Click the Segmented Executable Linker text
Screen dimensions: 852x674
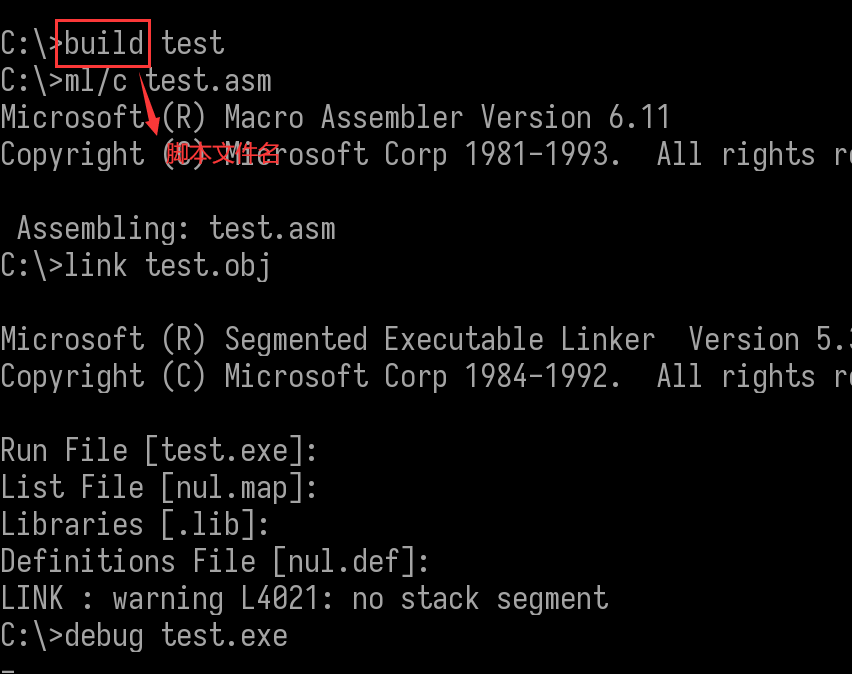(x=440, y=340)
